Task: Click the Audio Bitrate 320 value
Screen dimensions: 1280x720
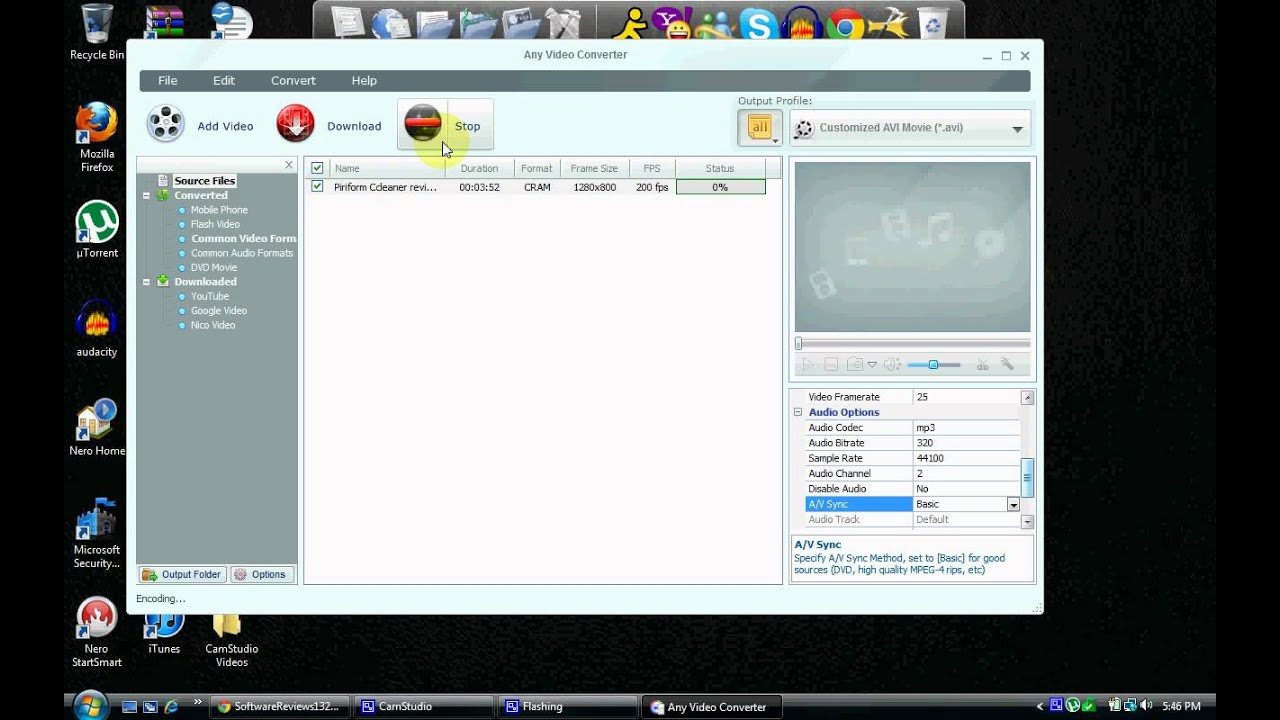Action: [x=966, y=443]
